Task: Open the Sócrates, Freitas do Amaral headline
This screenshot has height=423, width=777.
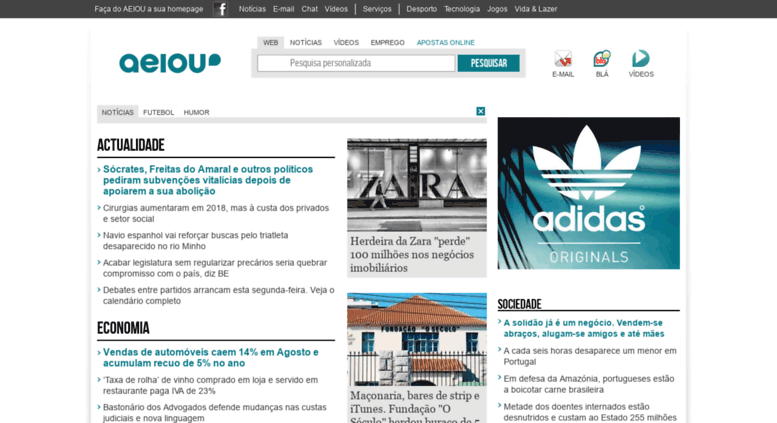Action: click(208, 180)
